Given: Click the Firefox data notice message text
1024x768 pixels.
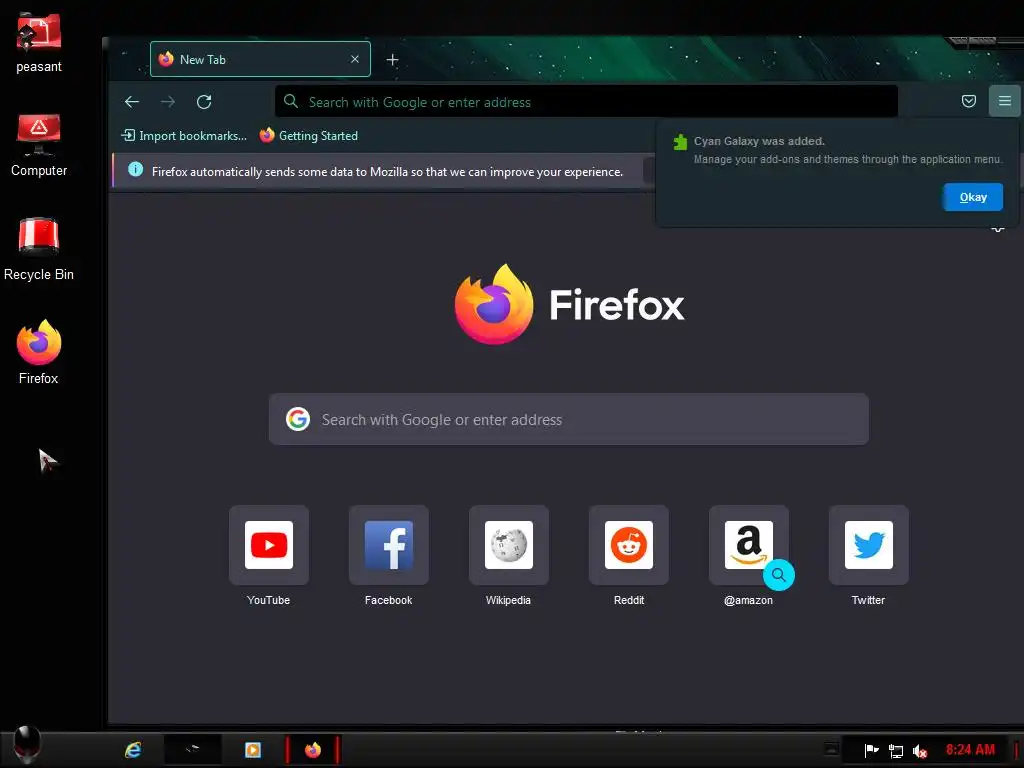Looking at the screenshot, I should 387,172.
